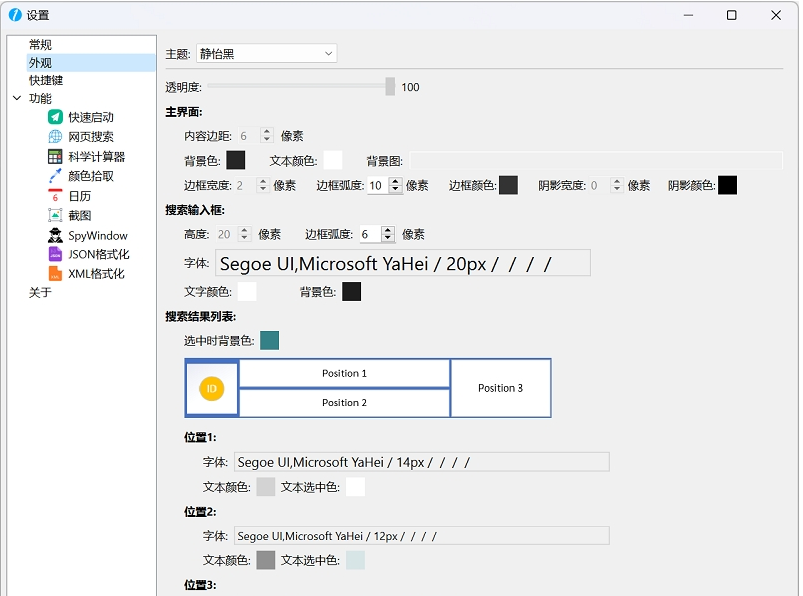Click the XML格式化 orange file icon
The height and width of the screenshot is (596, 803).
[55, 274]
